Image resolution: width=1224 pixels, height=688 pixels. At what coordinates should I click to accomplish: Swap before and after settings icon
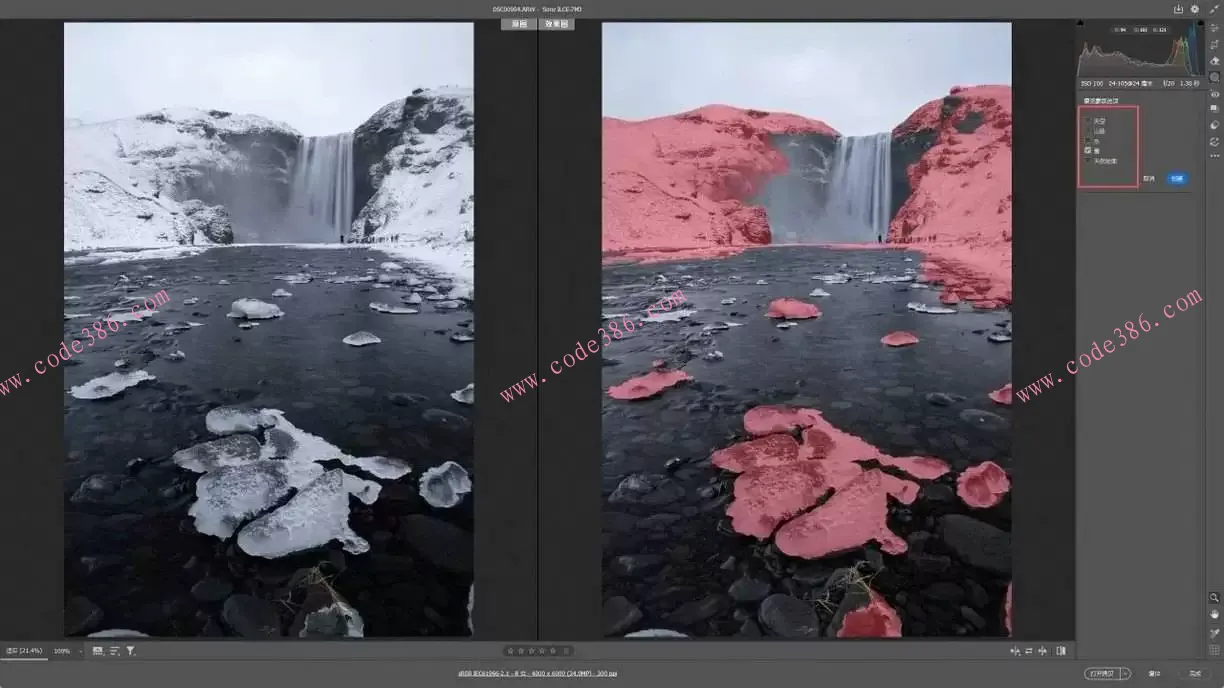click(1028, 651)
